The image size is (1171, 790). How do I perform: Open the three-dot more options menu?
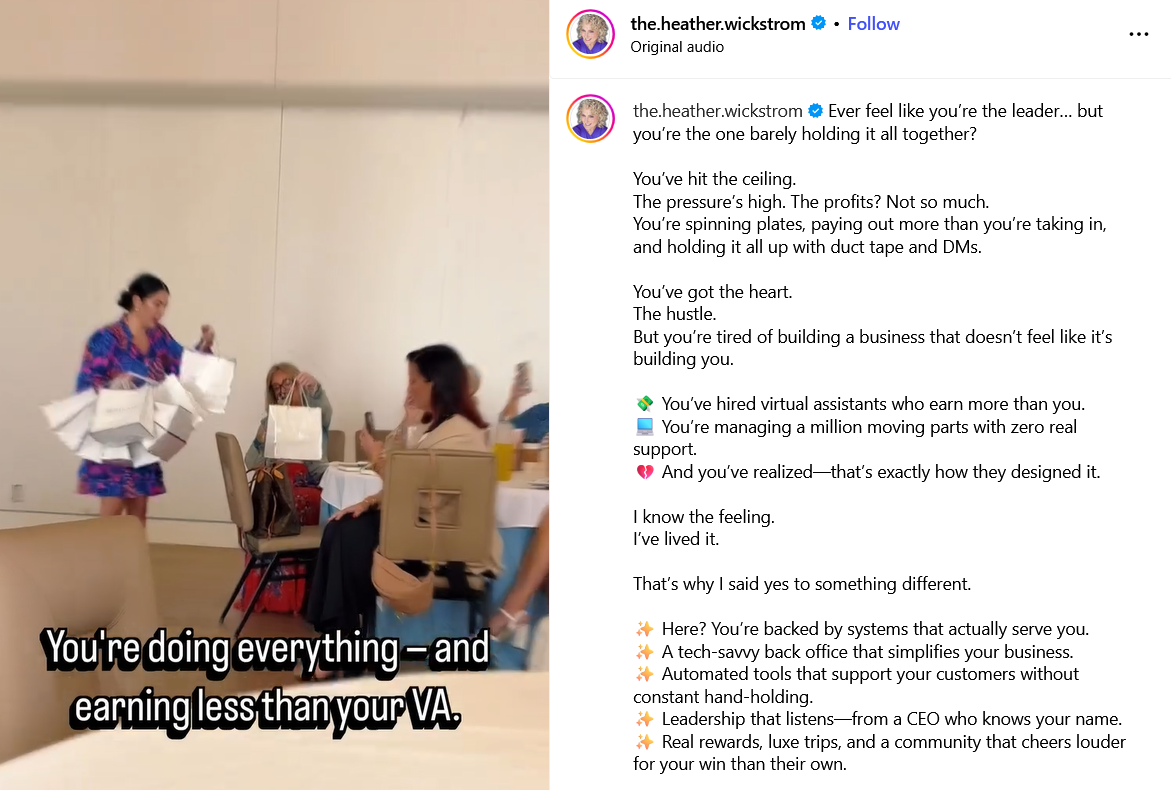1138,34
